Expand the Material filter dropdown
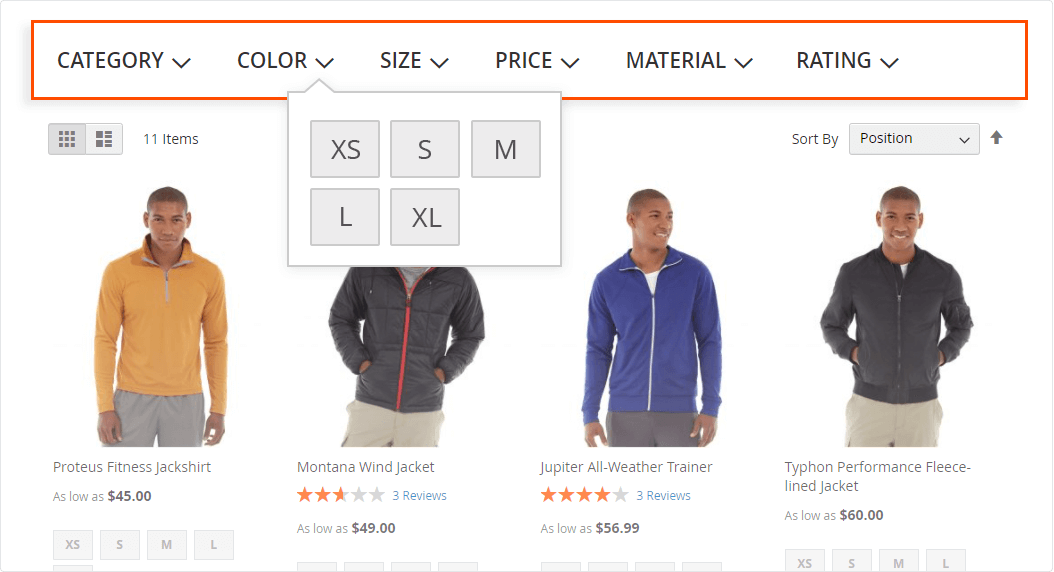Image resolution: width=1054 pixels, height=572 pixels. [x=688, y=61]
